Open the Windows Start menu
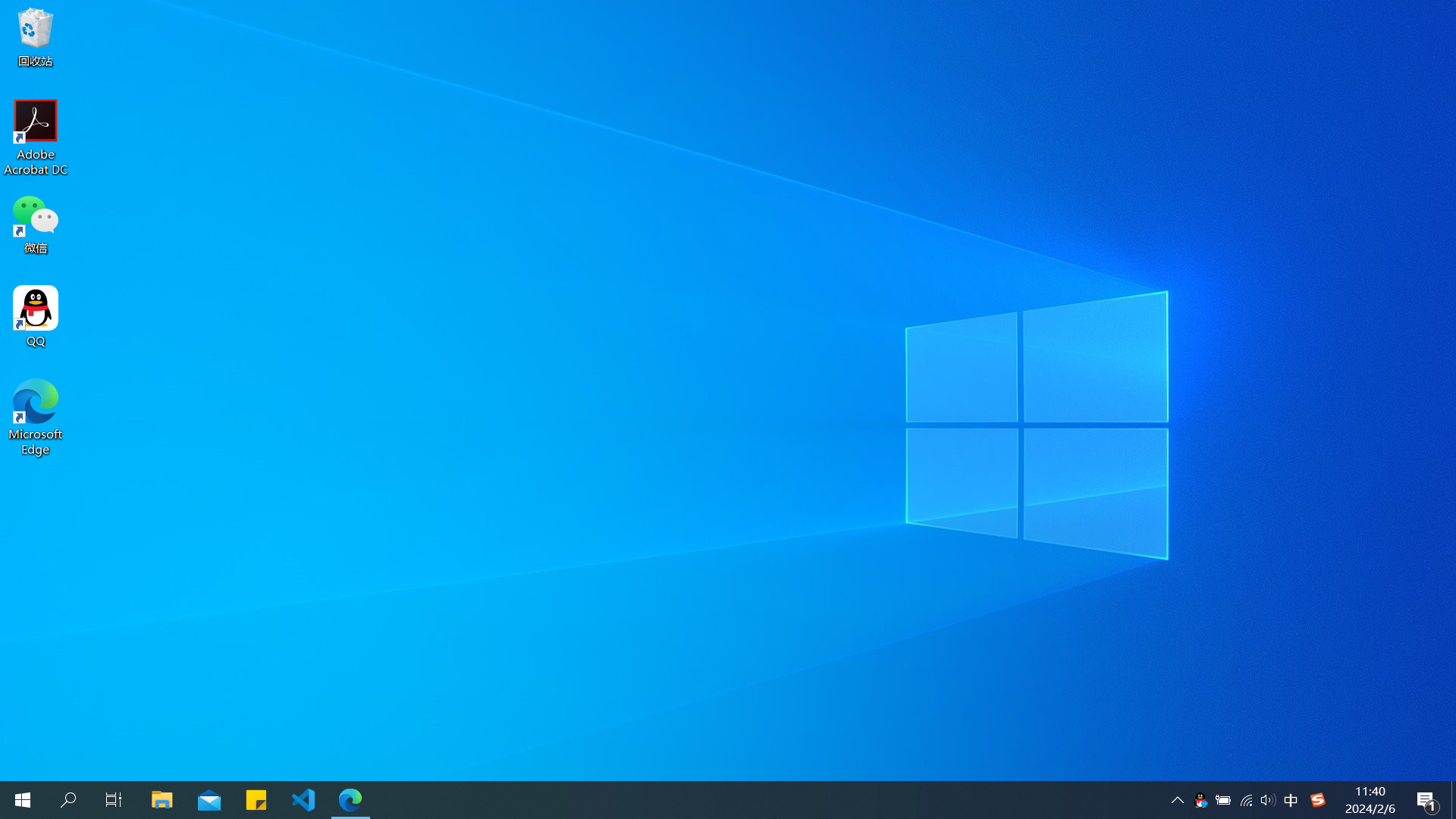Image resolution: width=1456 pixels, height=819 pixels. click(x=22, y=800)
